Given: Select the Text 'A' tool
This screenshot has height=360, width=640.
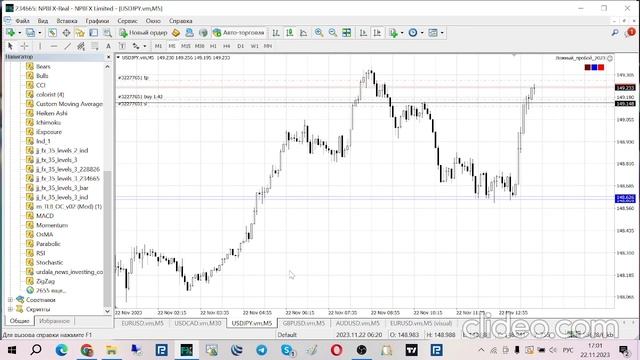Looking at the screenshot, I should point(108,46).
